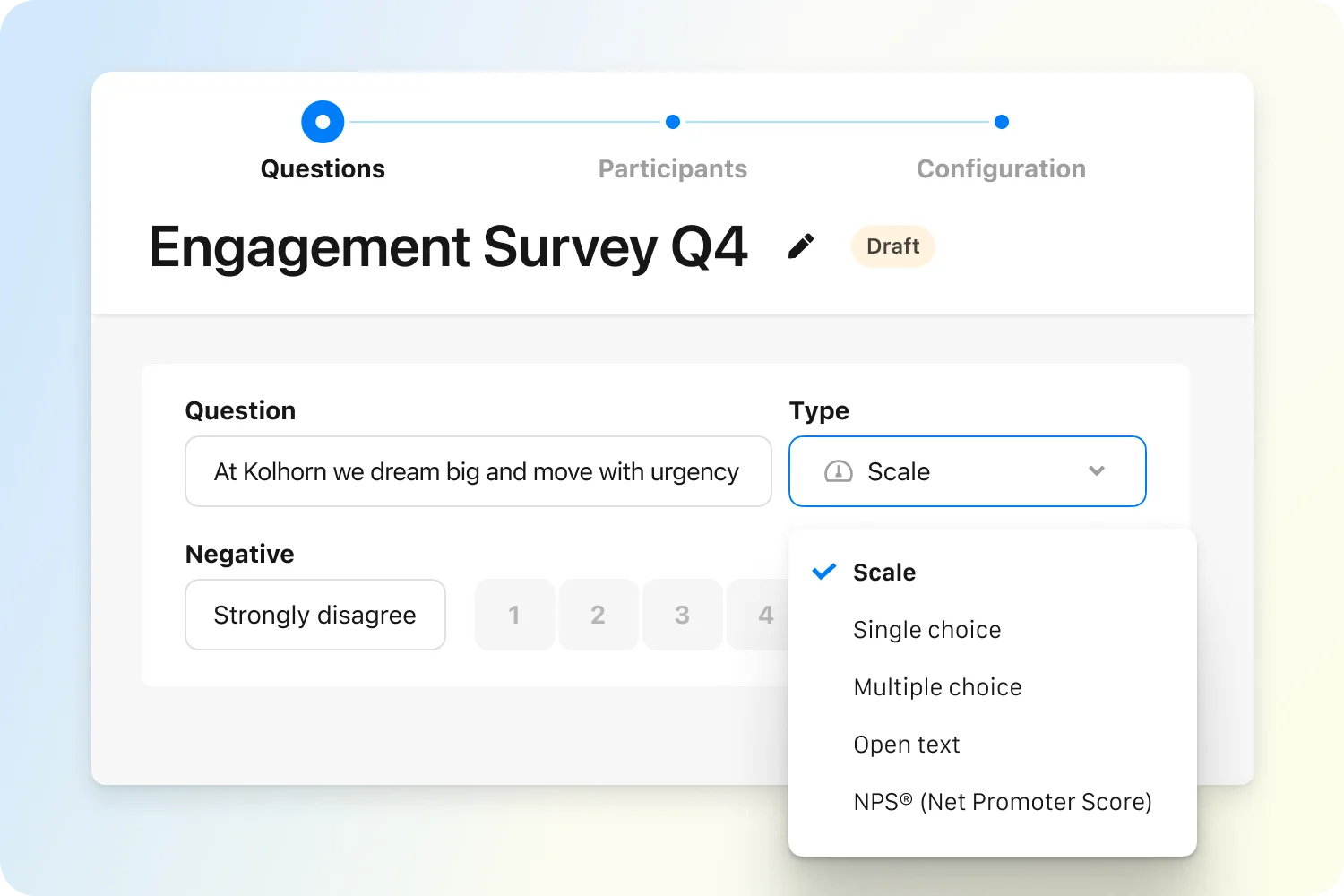Choose Multiple choice question type
The width and height of the screenshot is (1344, 896).
coord(937,687)
